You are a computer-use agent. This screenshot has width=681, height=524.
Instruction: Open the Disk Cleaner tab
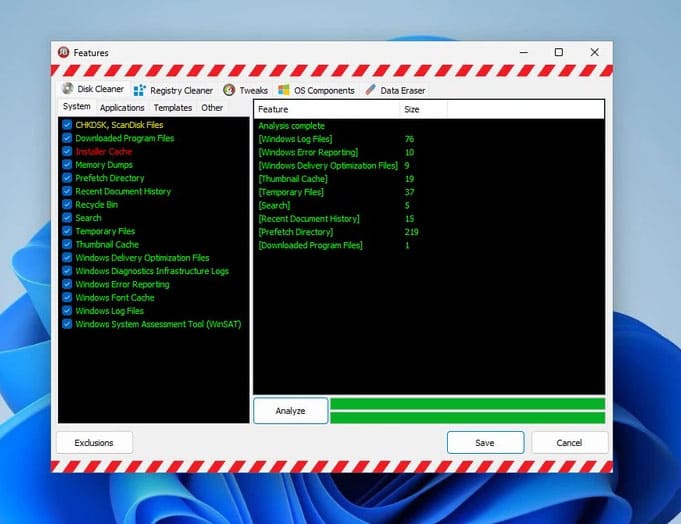click(93, 89)
